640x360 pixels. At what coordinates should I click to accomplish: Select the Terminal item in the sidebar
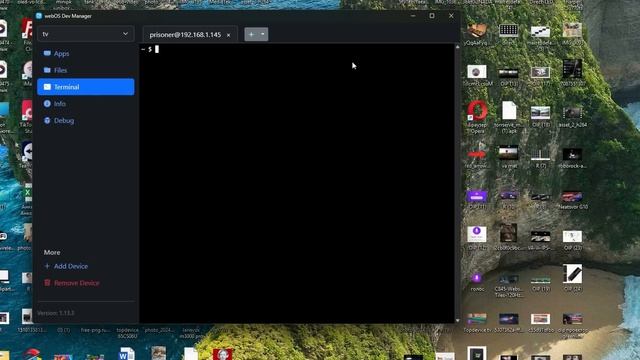tap(86, 87)
